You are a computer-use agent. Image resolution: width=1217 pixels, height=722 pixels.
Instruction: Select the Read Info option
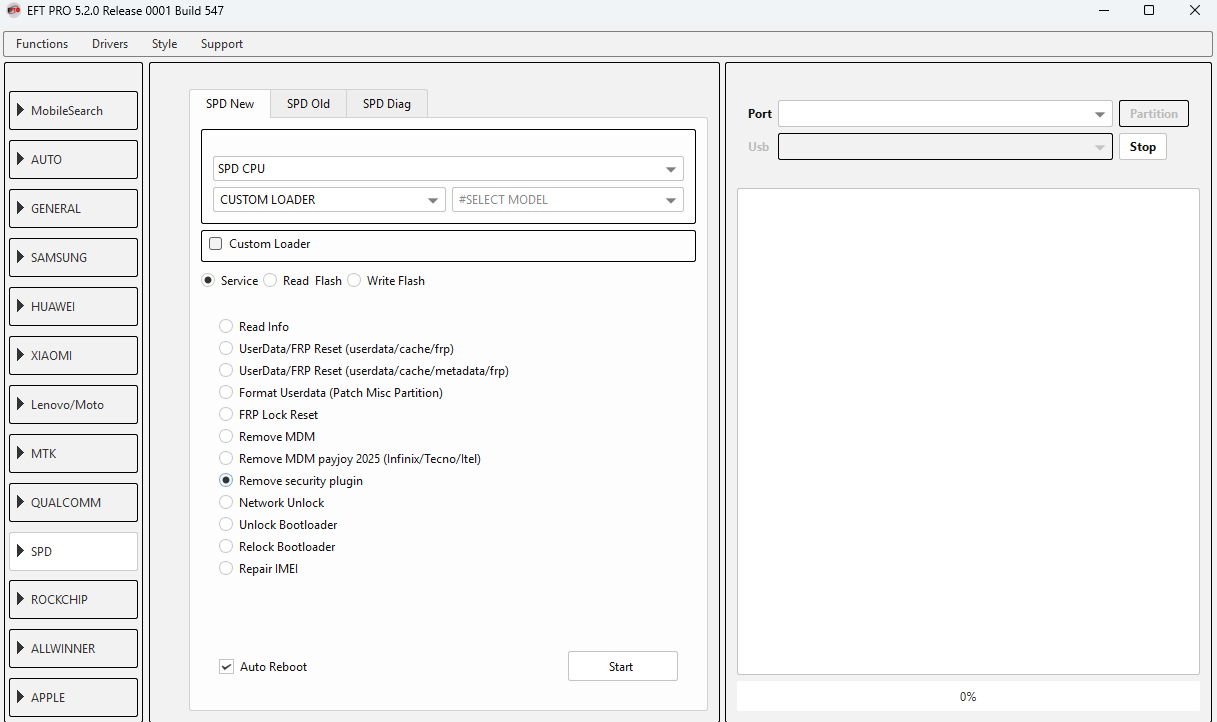[254, 327]
